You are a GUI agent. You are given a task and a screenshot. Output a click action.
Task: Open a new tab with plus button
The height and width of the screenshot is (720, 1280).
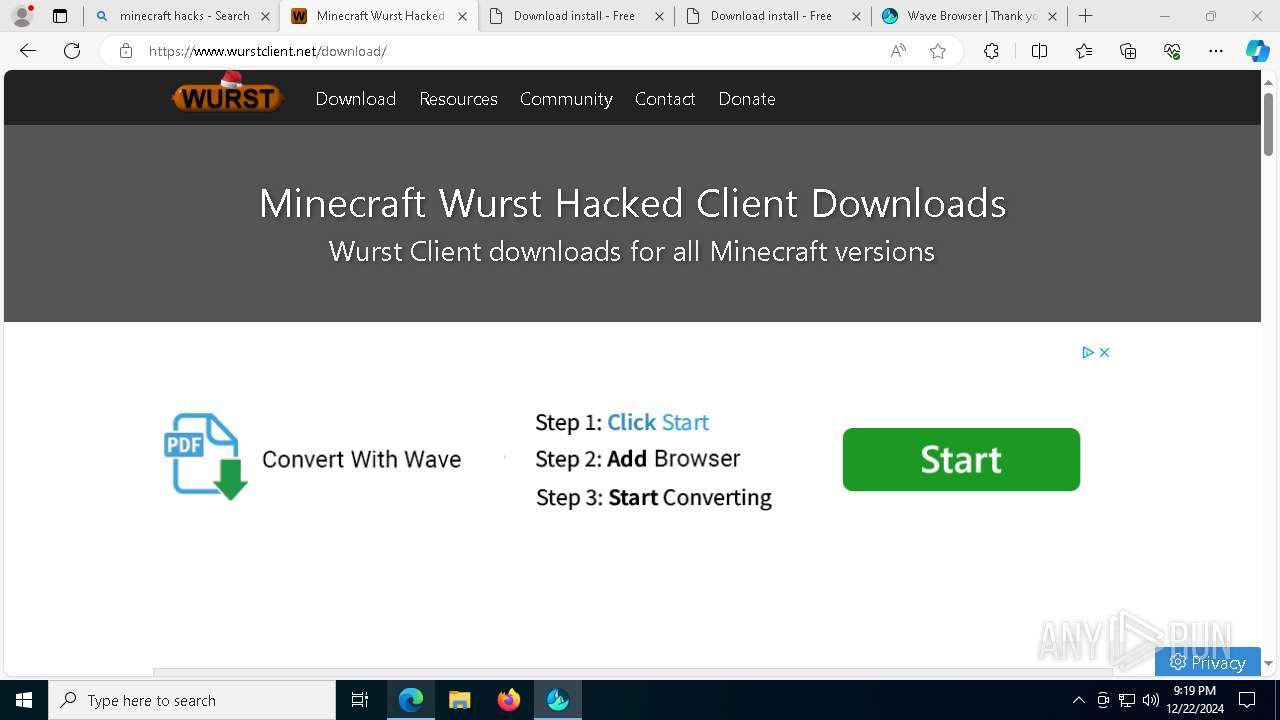1086,16
